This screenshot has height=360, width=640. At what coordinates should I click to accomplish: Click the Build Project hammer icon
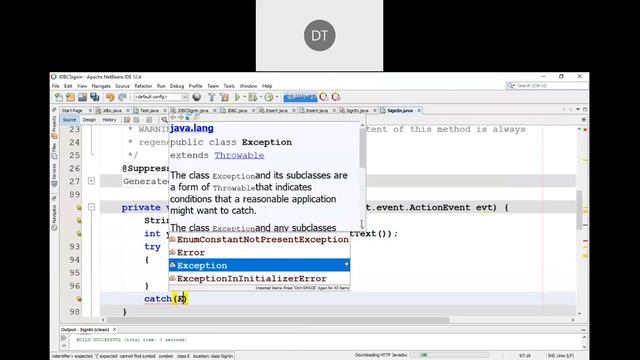[x=211, y=97]
